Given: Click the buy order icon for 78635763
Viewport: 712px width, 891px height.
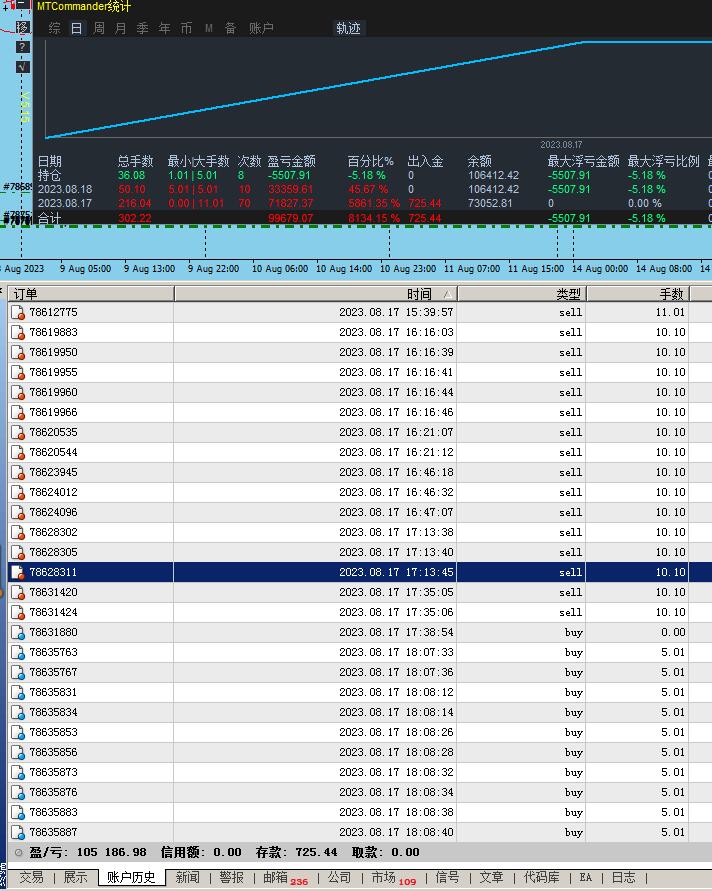Looking at the screenshot, I should [18, 652].
